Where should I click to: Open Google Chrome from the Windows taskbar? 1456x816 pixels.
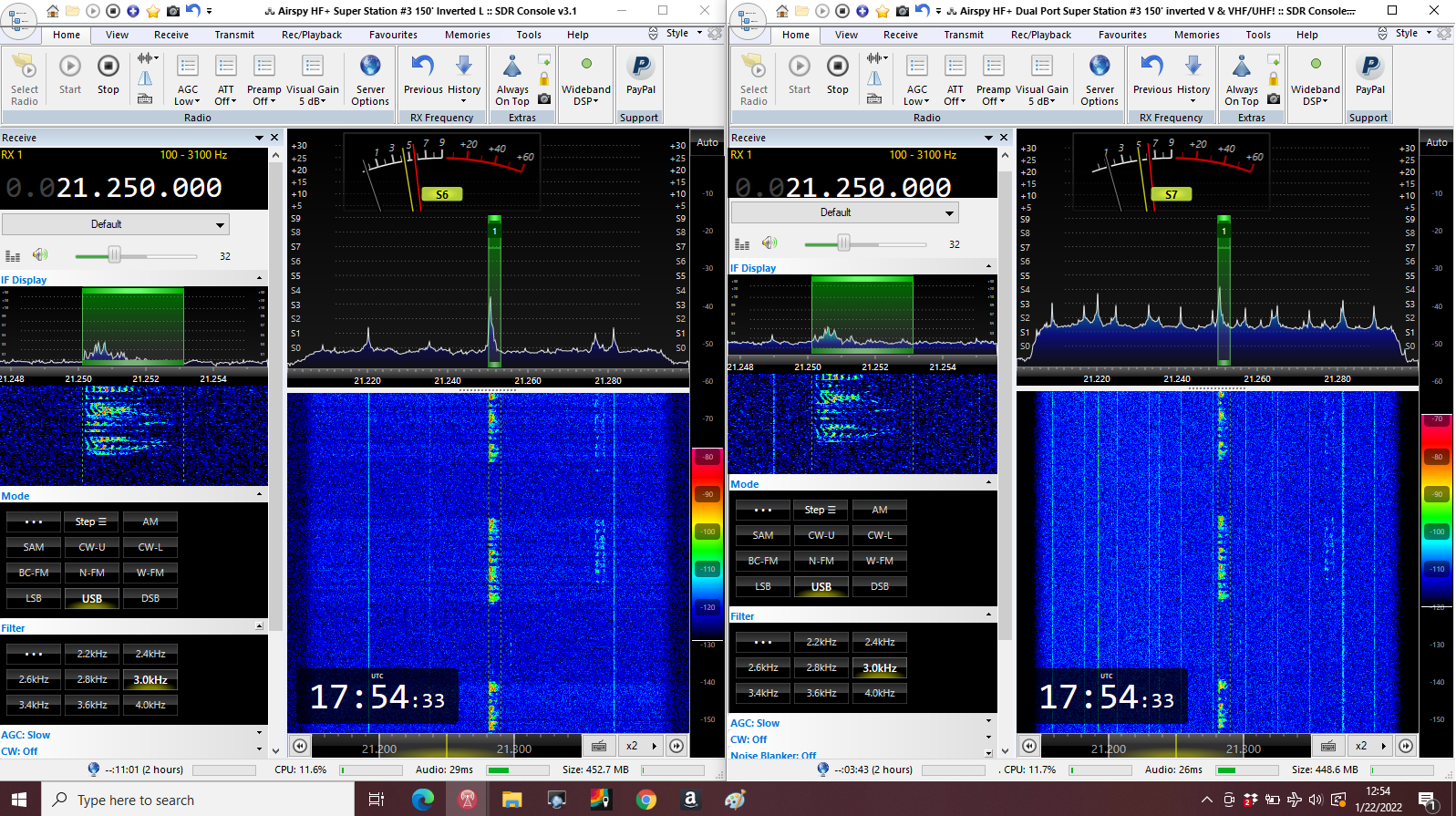pyautogui.click(x=646, y=800)
